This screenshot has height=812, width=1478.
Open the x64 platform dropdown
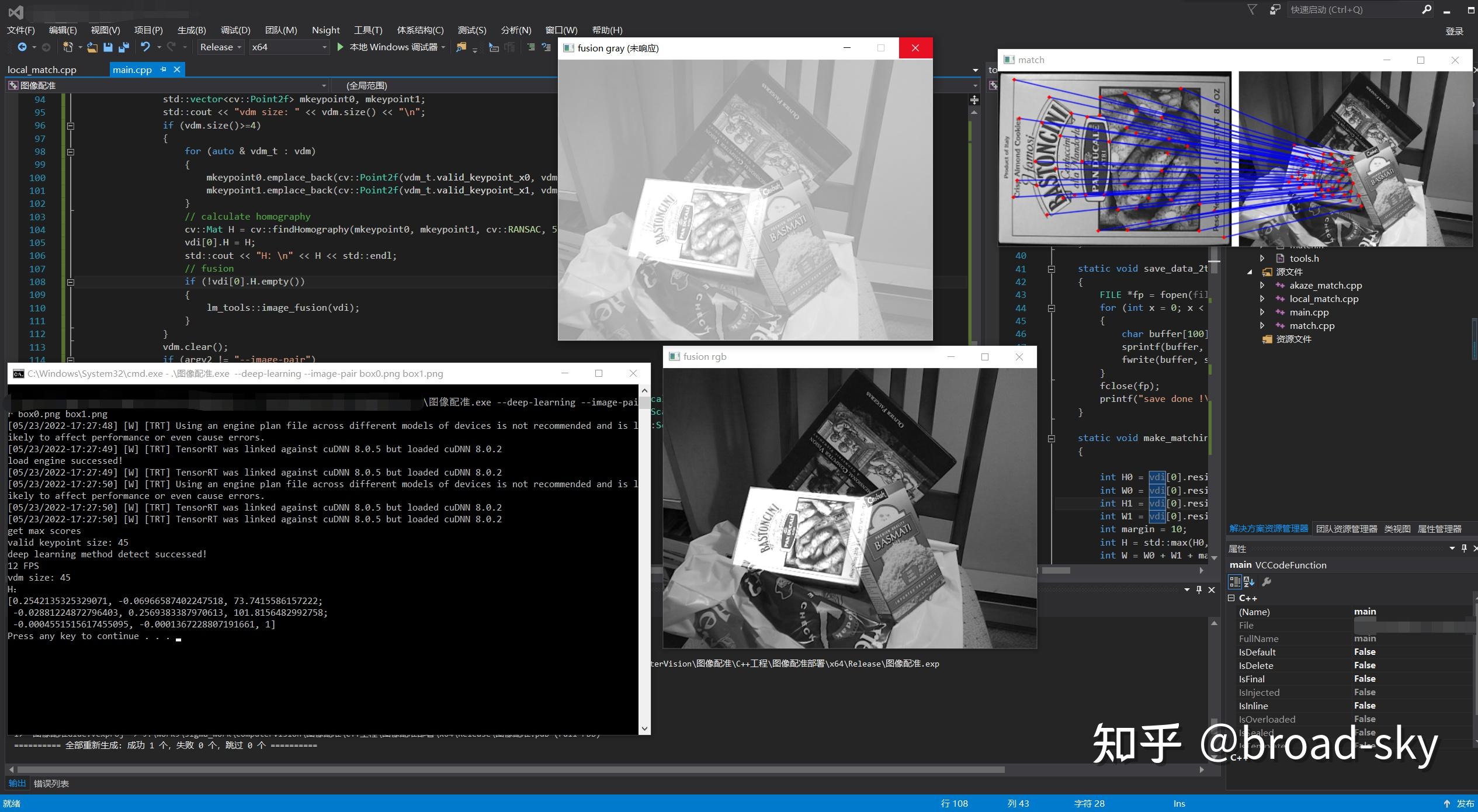click(289, 47)
